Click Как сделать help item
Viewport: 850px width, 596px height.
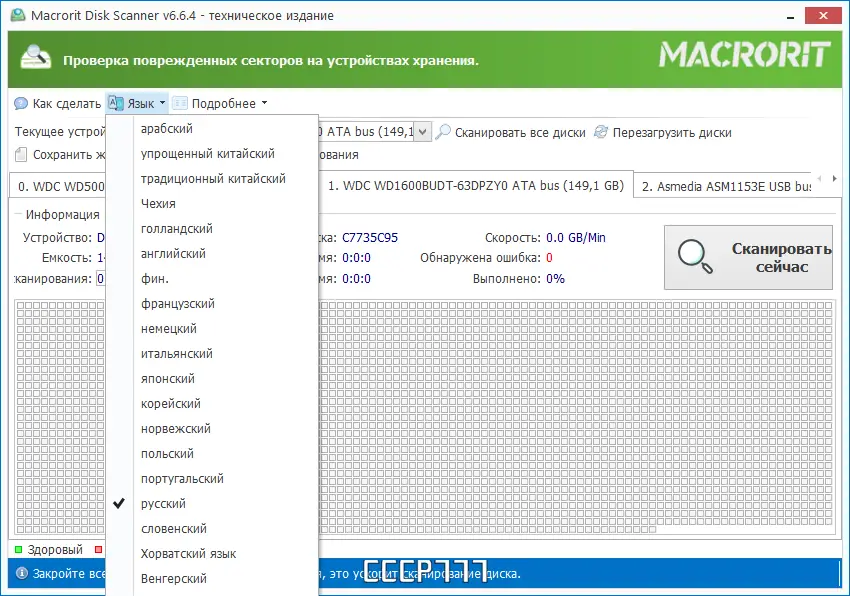58,103
